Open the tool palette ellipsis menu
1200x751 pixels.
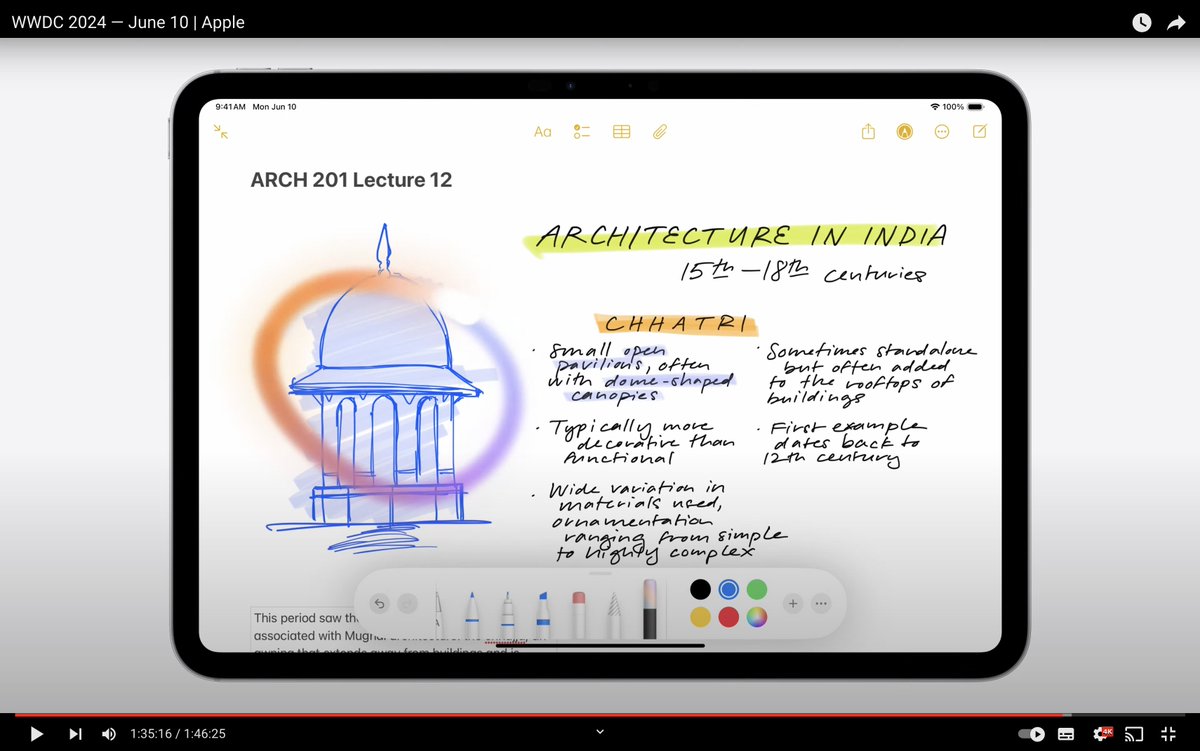click(x=821, y=603)
